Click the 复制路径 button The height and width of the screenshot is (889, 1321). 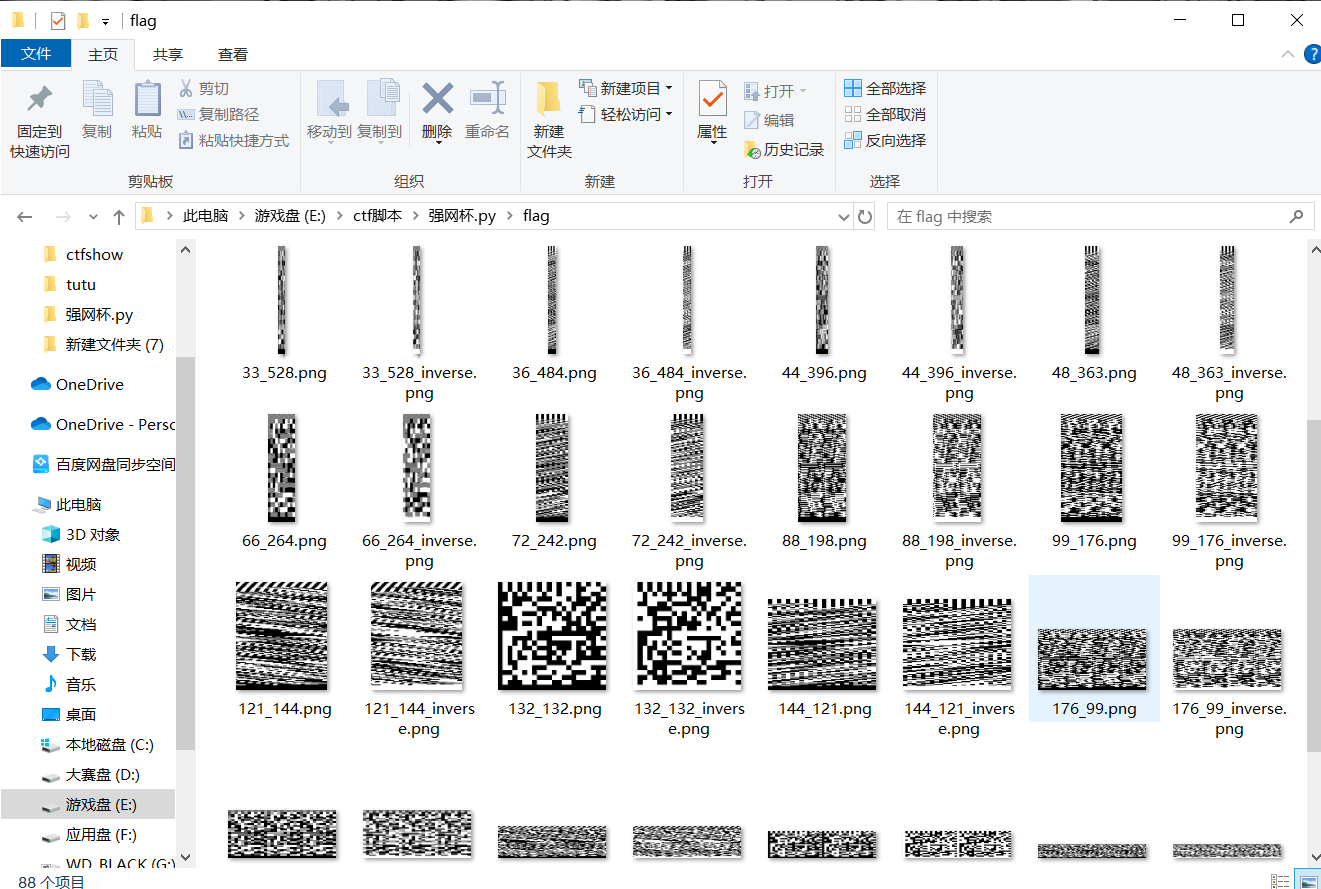pyautogui.click(x=218, y=114)
